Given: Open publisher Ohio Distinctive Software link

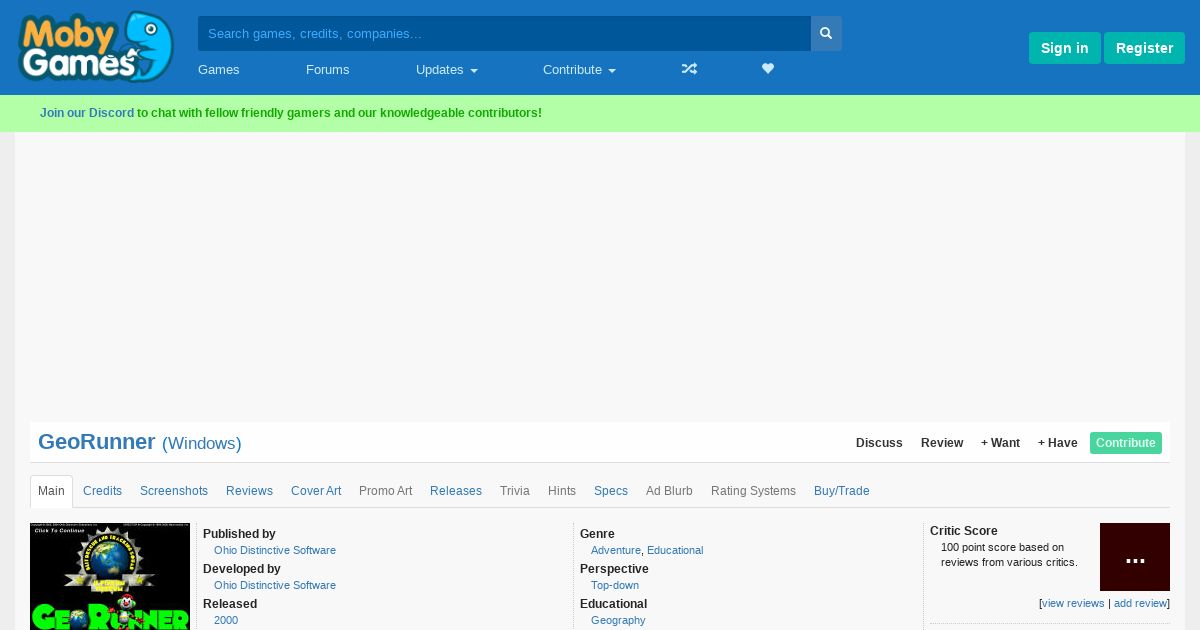Looking at the screenshot, I should click(x=275, y=550).
